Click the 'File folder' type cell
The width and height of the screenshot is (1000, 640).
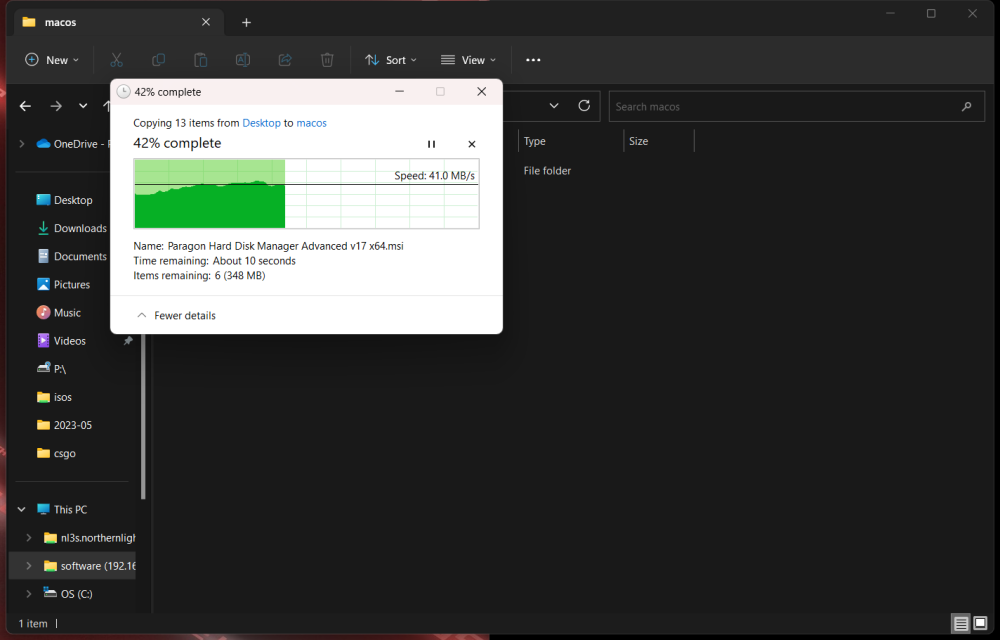pyautogui.click(x=547, y=171)
